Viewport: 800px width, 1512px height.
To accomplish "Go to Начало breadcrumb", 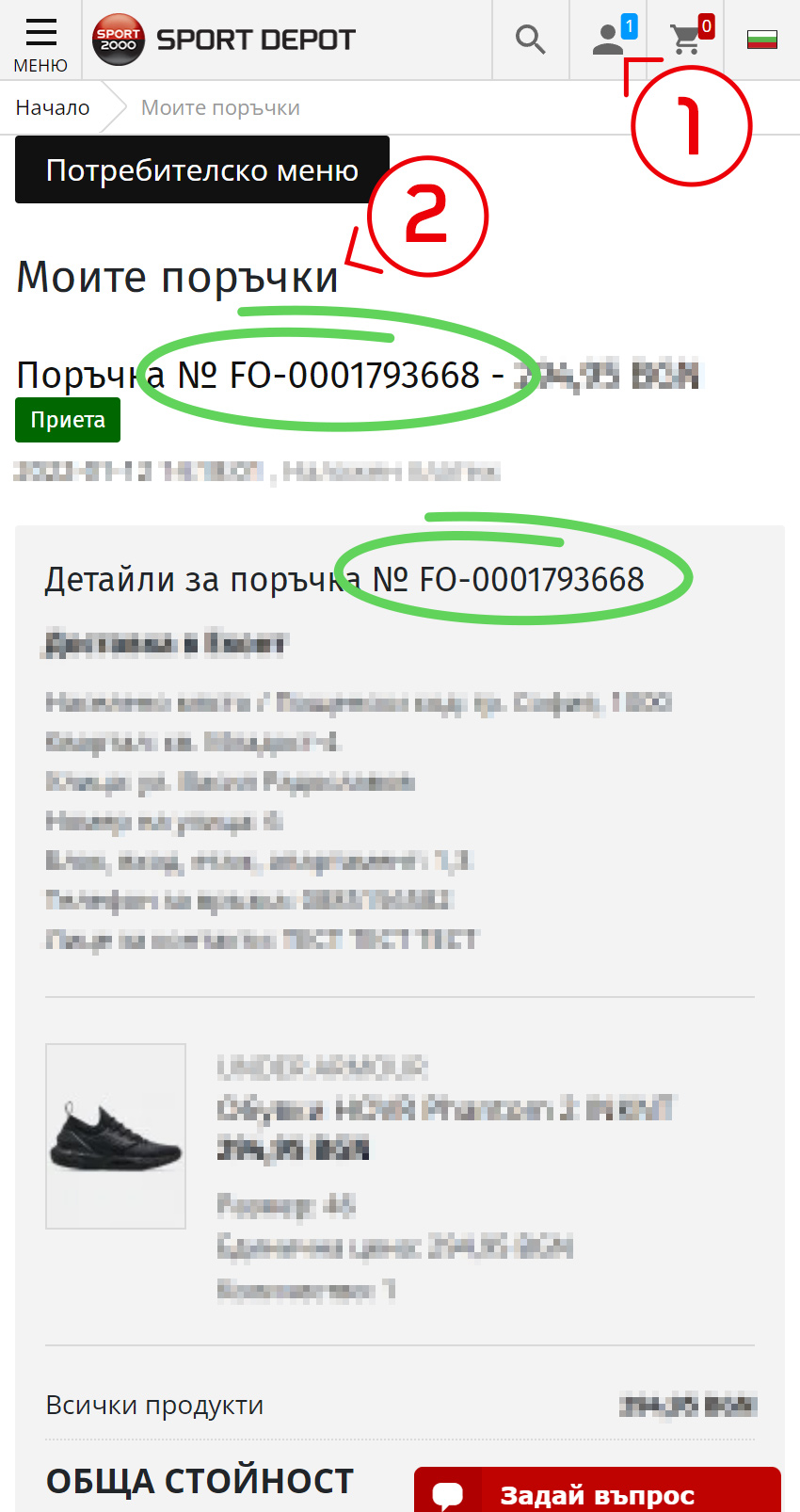I will (x=53, y=107).
